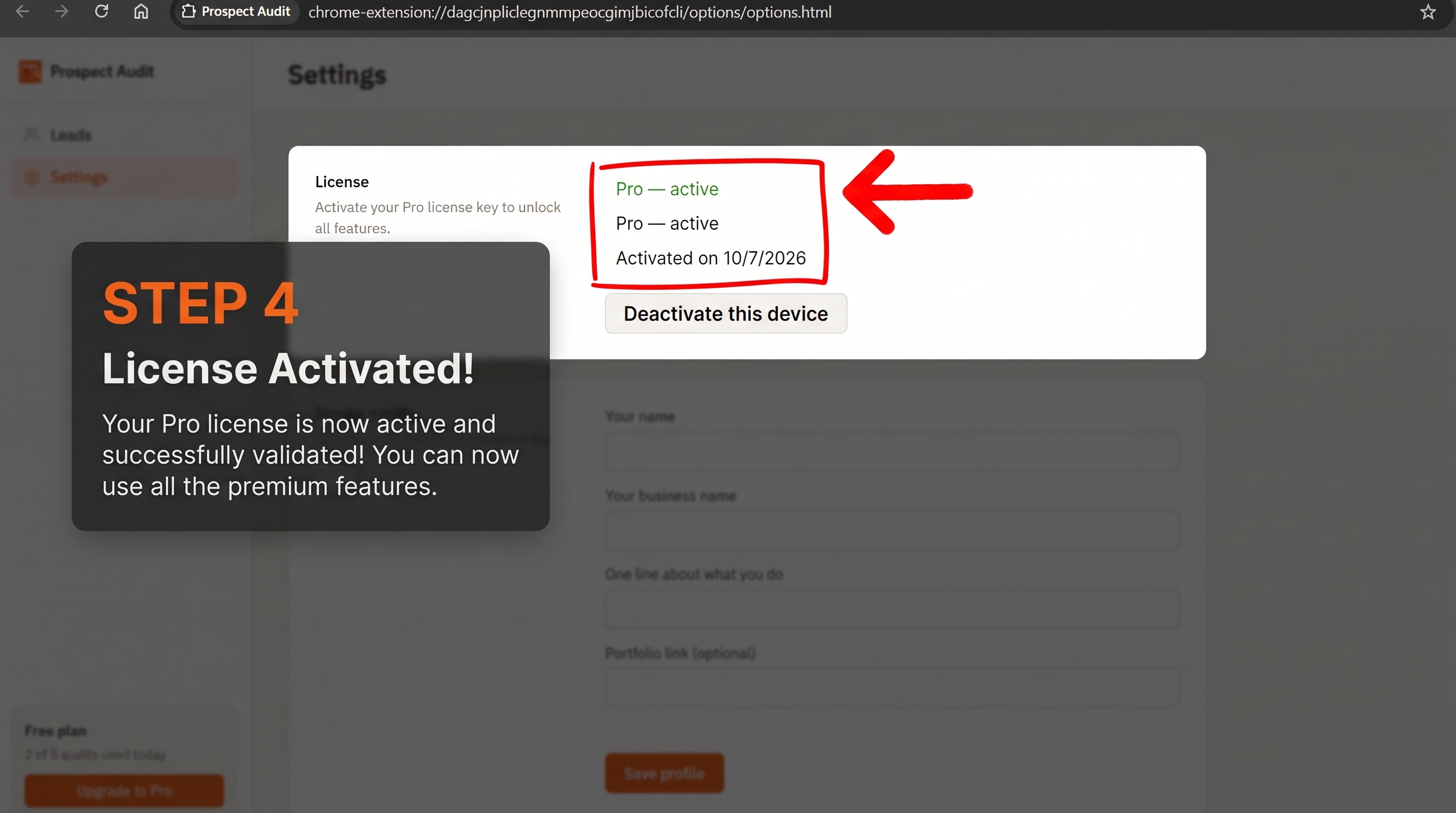Click the One line about what you do field
Screen dimensions: 1456x813
click(x=892, y=609)
